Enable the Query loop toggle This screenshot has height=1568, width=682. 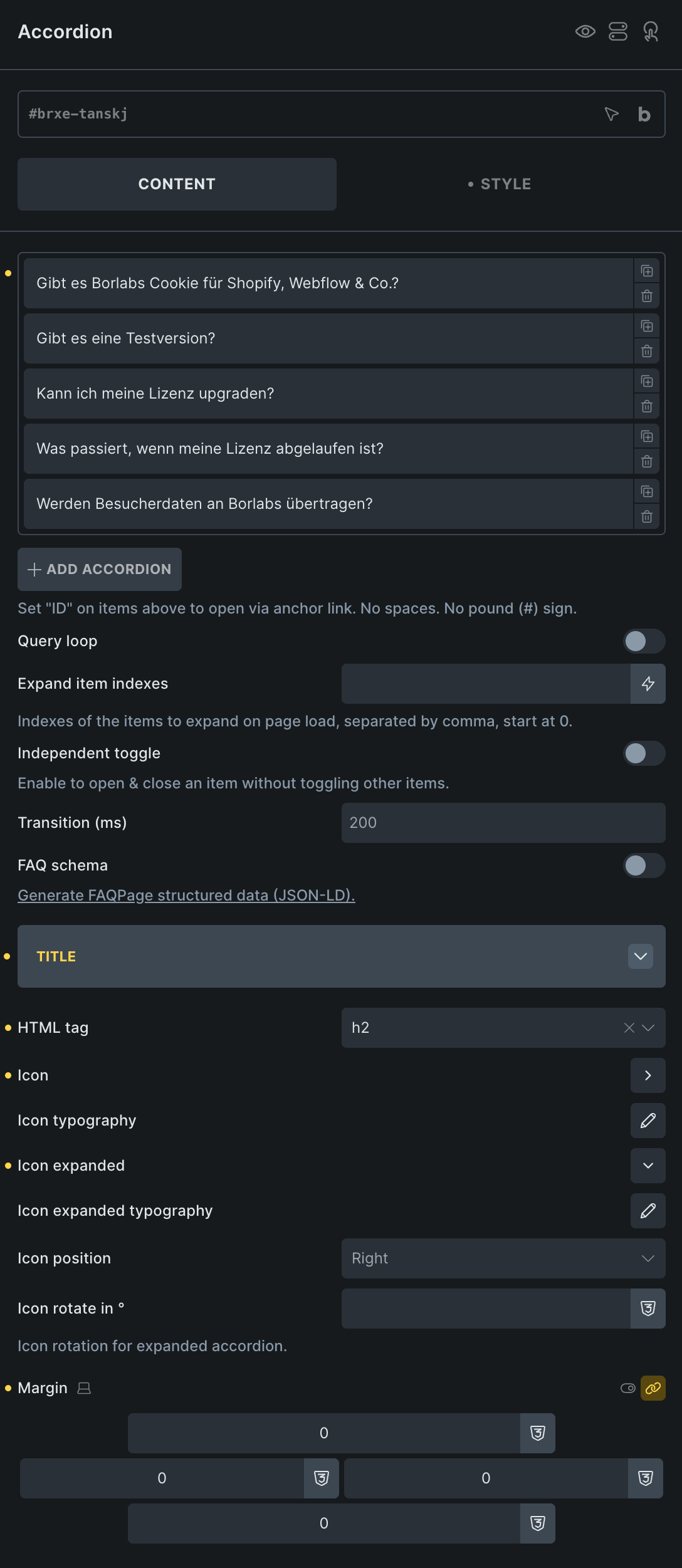click(644, 641)
